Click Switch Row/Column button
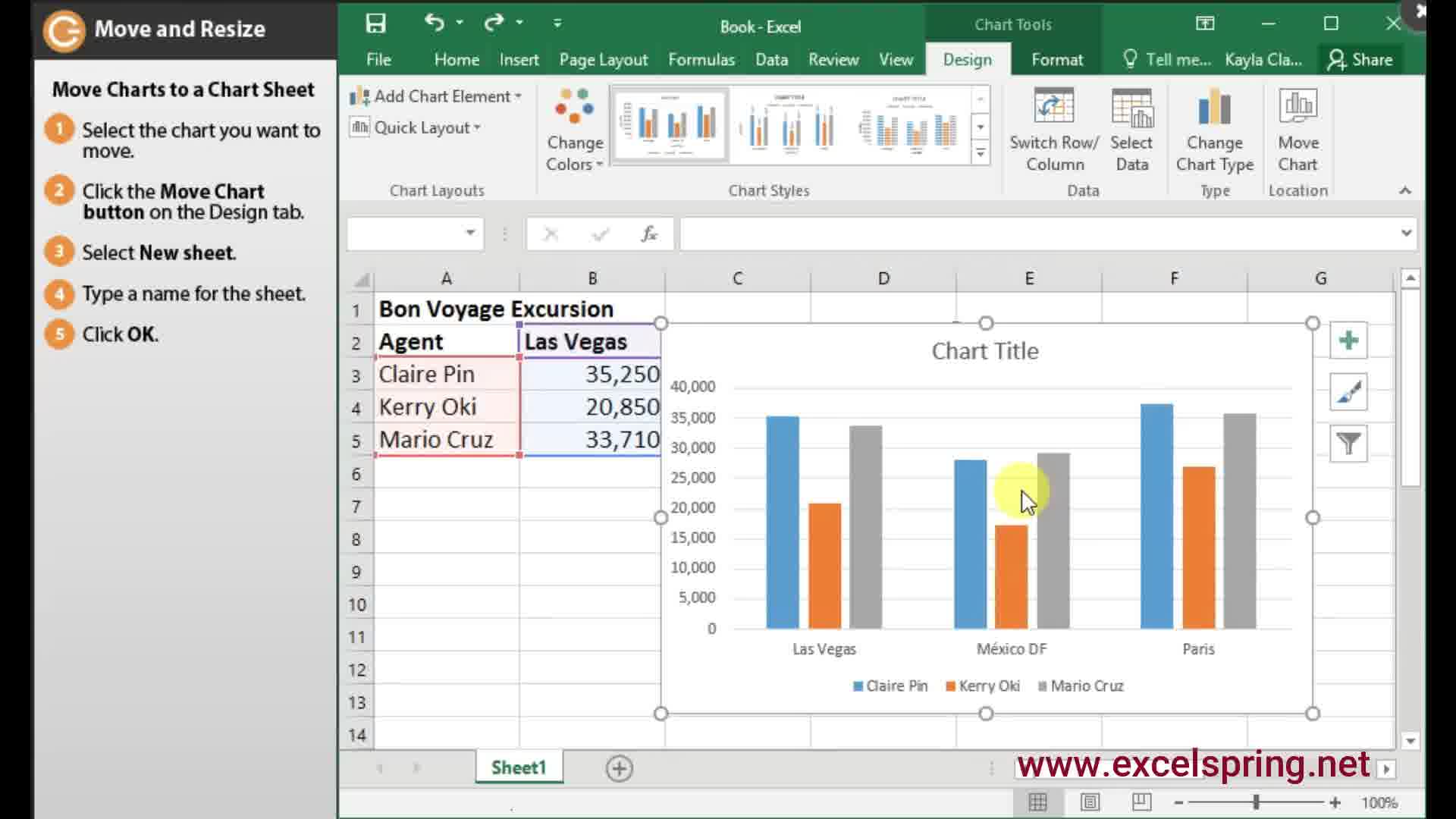Viewport: 1456px width, 819px height. click(x=1054, y=130)
